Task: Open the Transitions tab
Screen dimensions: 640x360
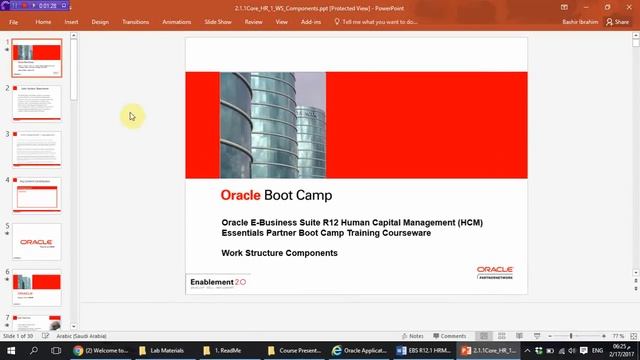Action: [x=136, y=22]
